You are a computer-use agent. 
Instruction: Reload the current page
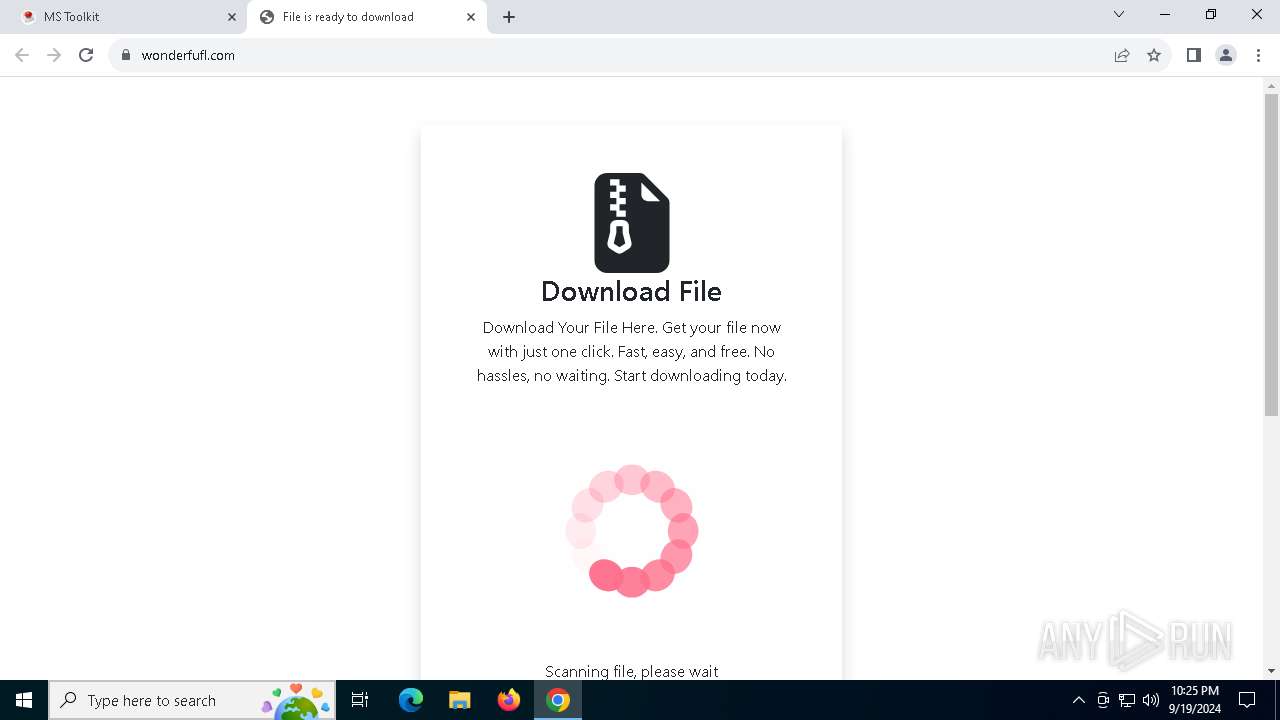[86, 55]
